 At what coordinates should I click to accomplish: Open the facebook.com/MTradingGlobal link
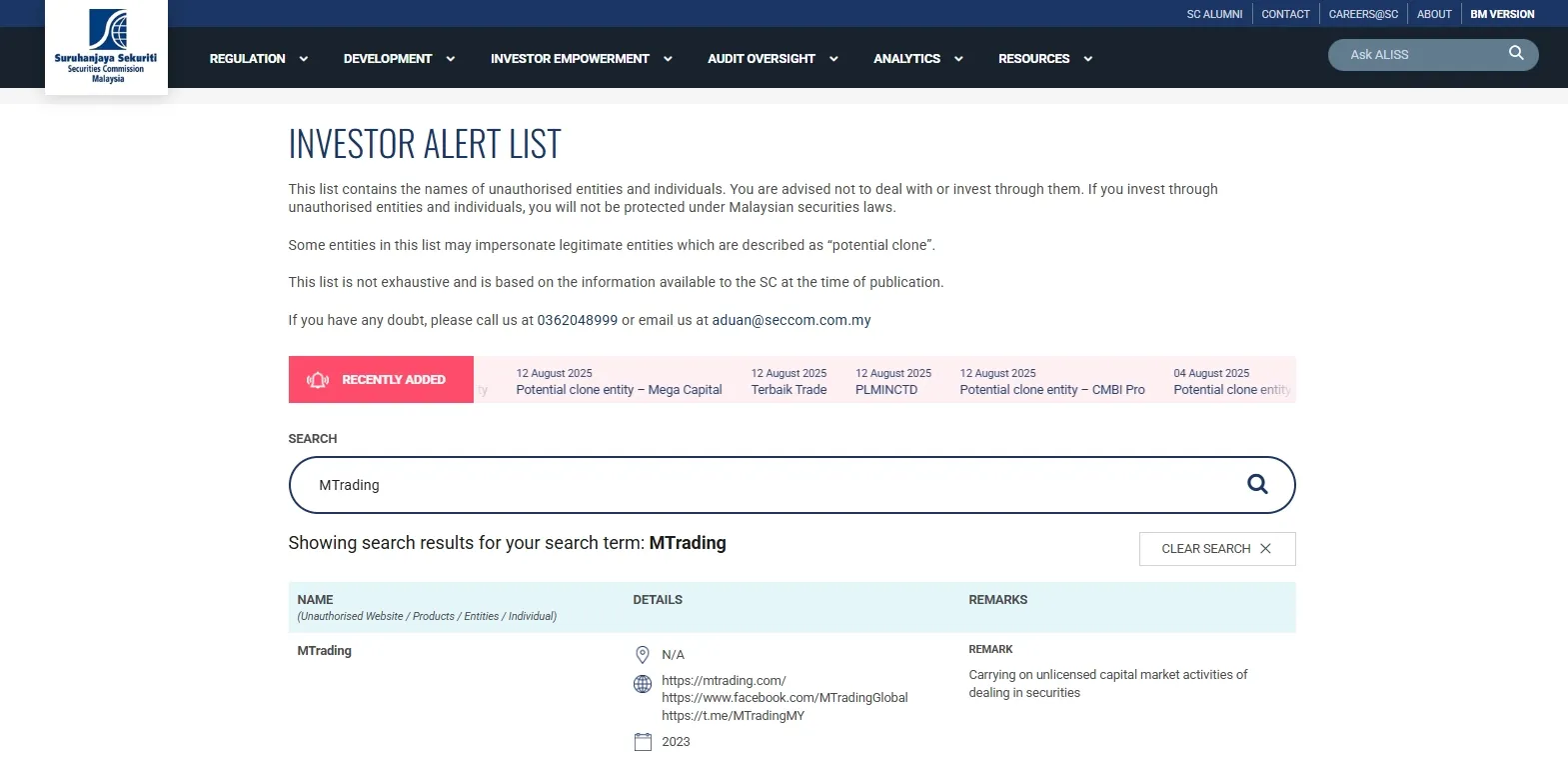click(784, 698)
